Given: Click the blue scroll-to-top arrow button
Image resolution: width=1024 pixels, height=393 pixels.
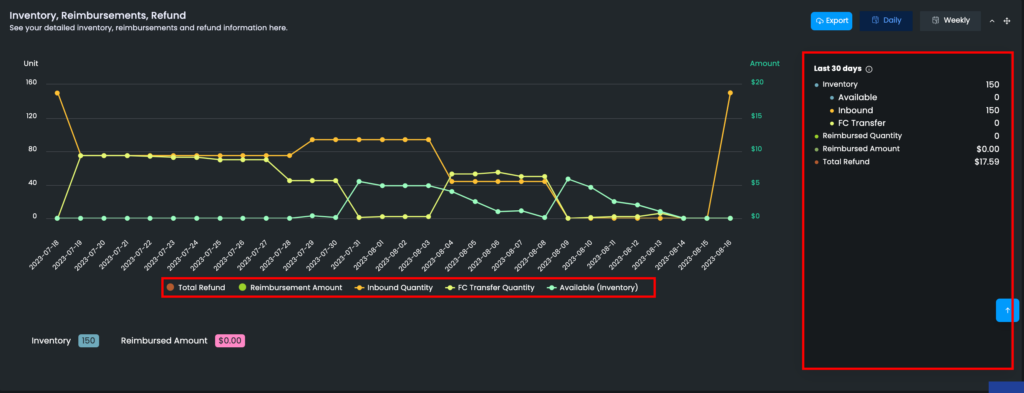Looking at the screenshot, I should [x=1007, y=310].
